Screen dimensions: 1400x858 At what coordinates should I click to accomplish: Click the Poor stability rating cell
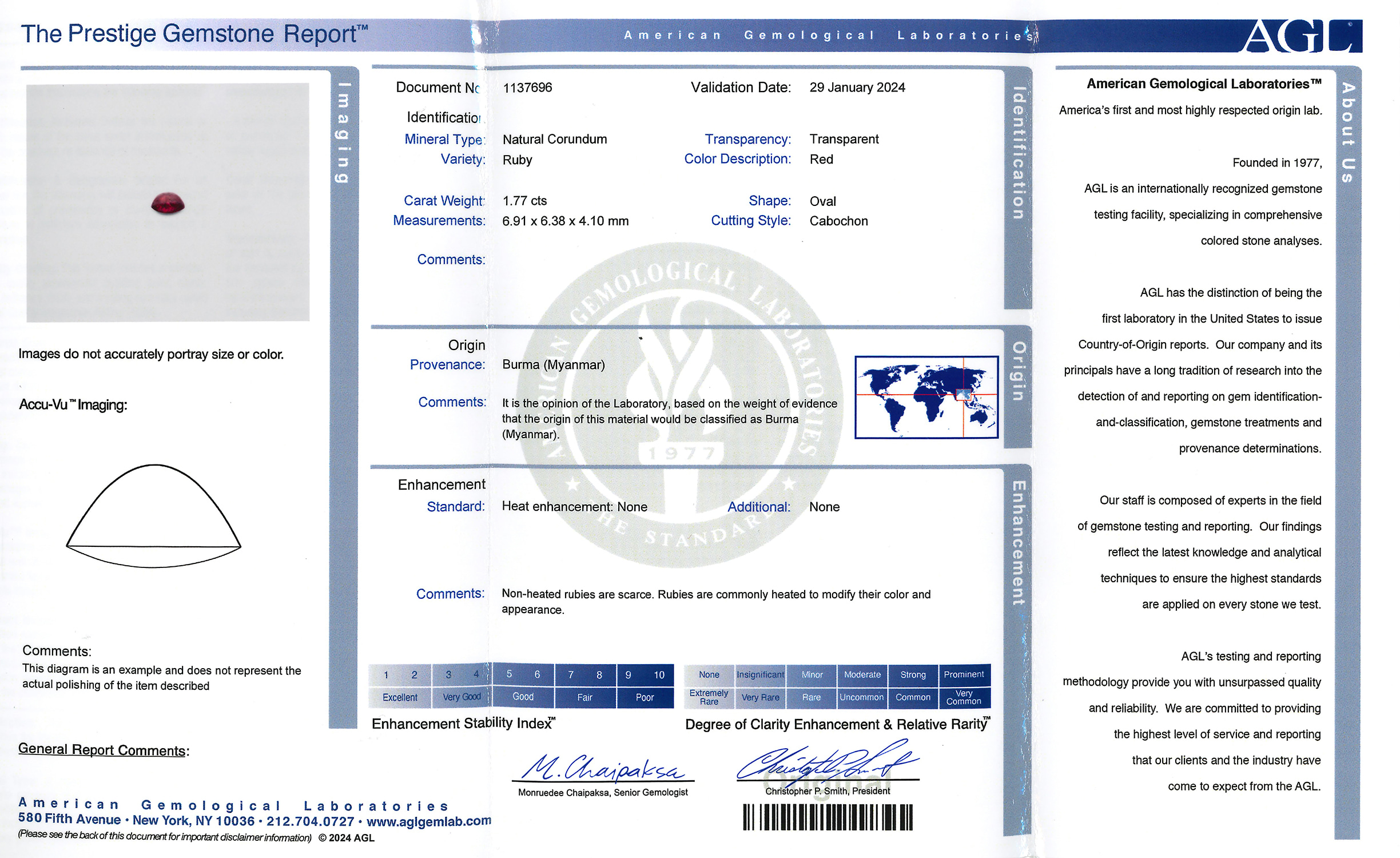[645, 697]
